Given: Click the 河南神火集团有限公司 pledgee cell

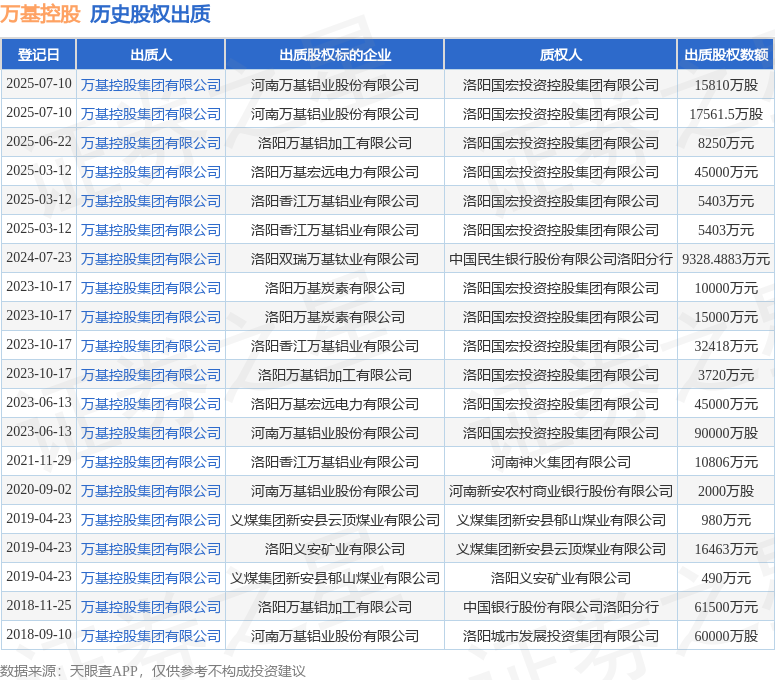Looking at the screenshot, I should pyautogui.click(x=560, y=462).
